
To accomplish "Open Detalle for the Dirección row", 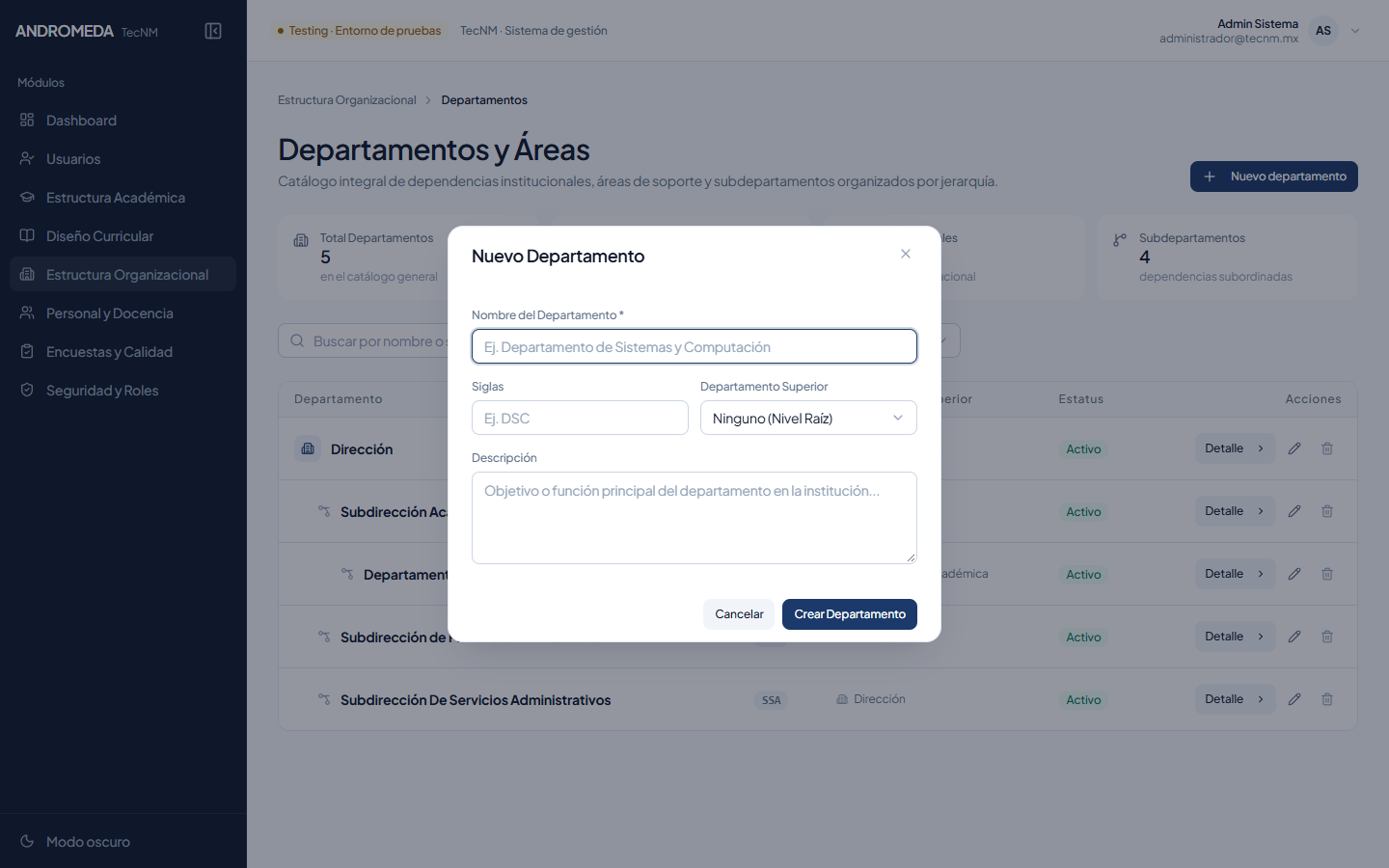I will click(x=1235, y=448).
